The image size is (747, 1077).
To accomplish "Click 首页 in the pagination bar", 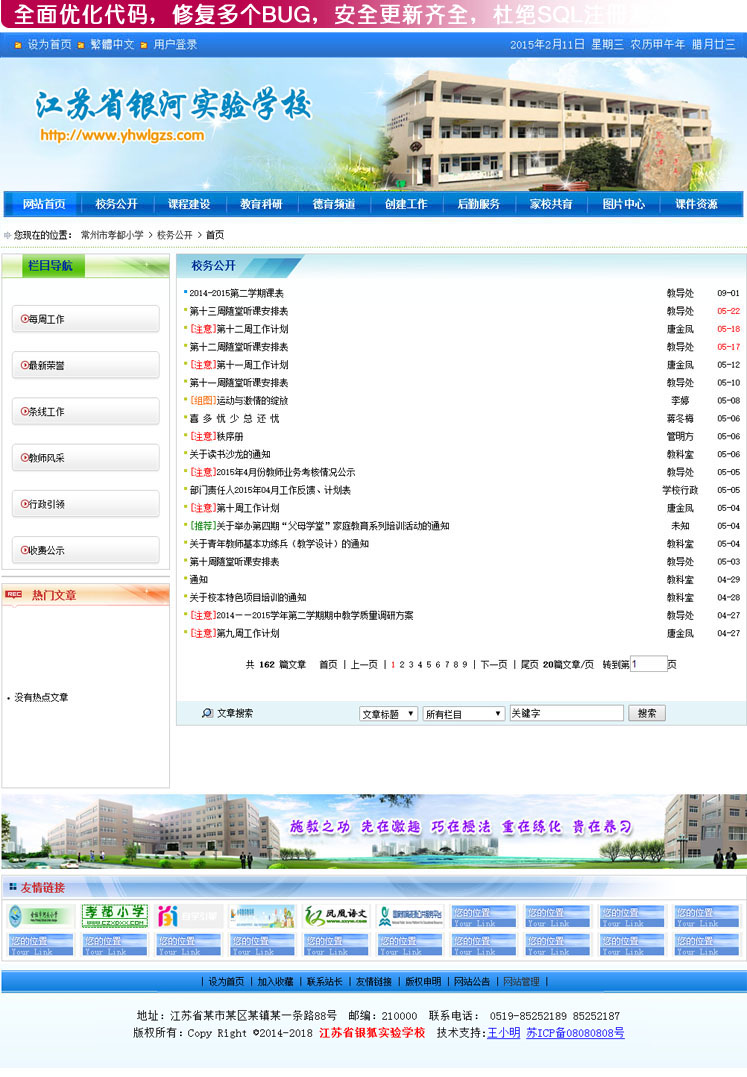I will coord(328,665).
